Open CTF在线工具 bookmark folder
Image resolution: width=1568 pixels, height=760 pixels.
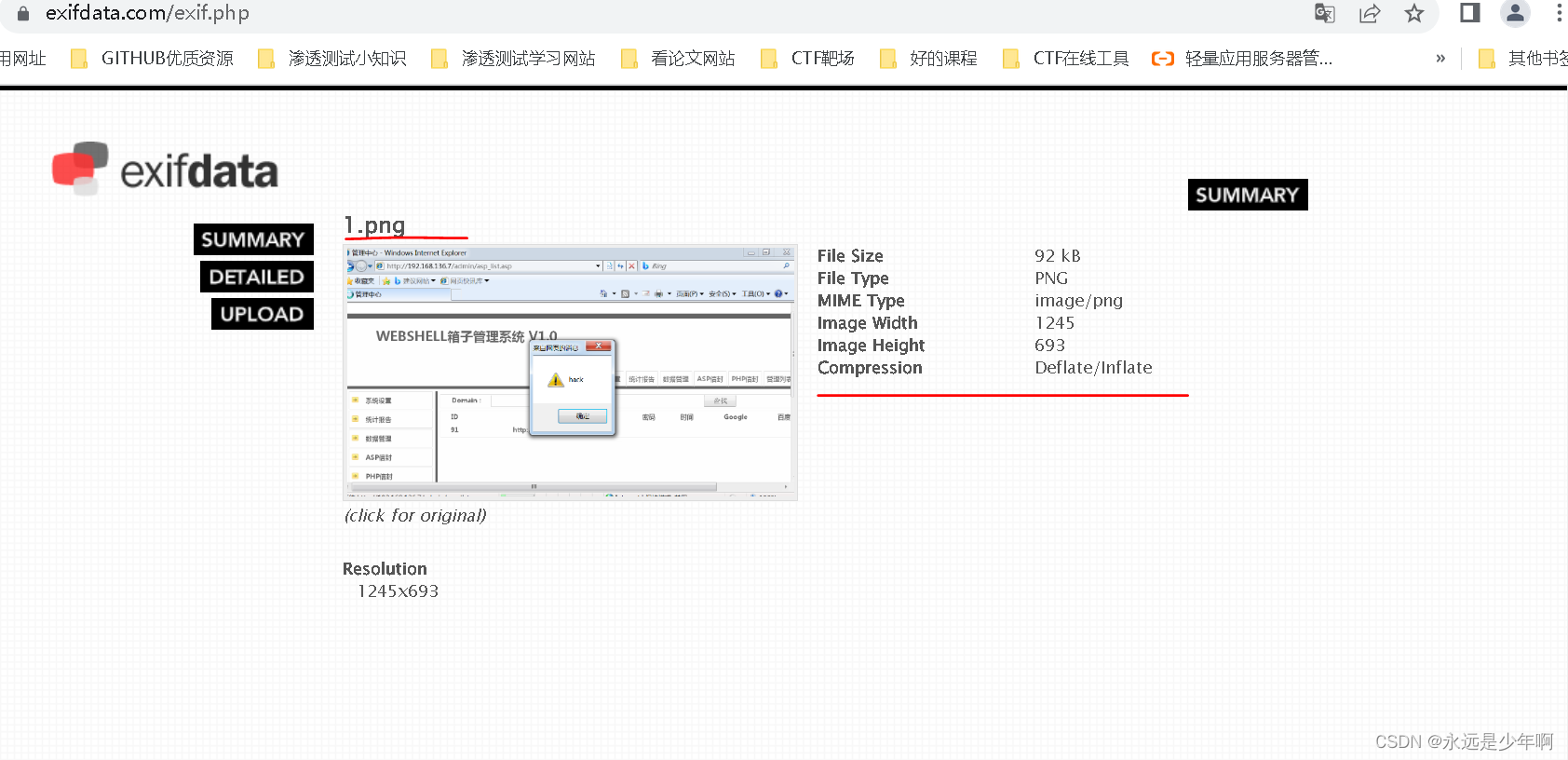[1065, 59]
